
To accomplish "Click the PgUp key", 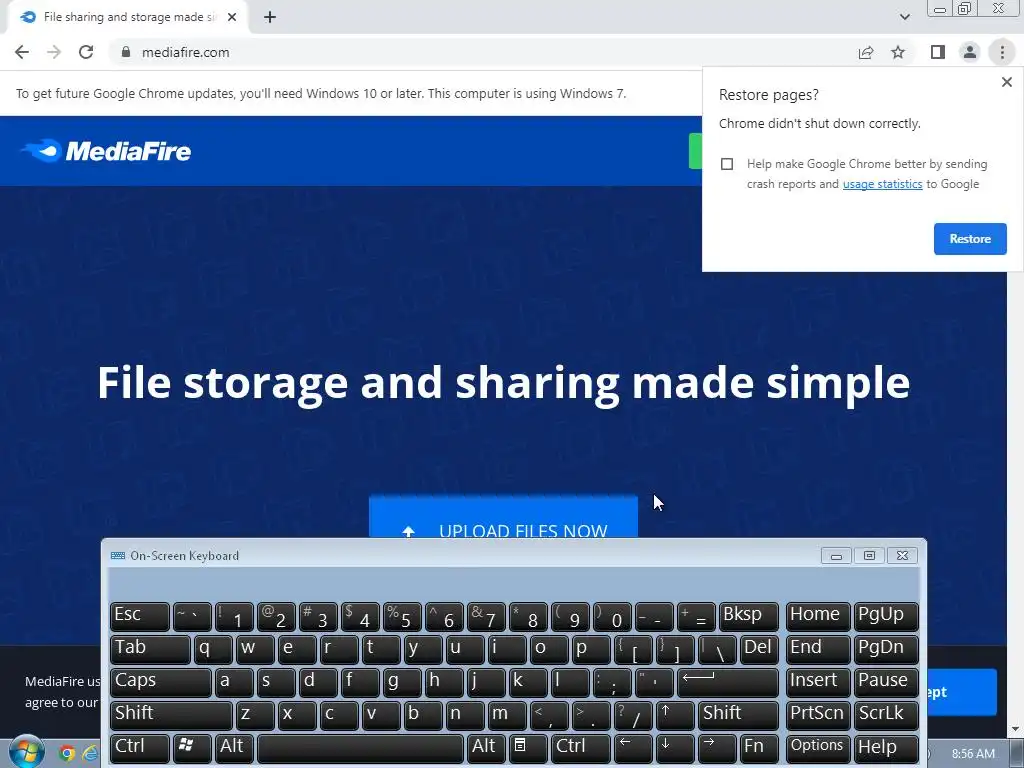I will pyautogui.click(x=886, y=616).
